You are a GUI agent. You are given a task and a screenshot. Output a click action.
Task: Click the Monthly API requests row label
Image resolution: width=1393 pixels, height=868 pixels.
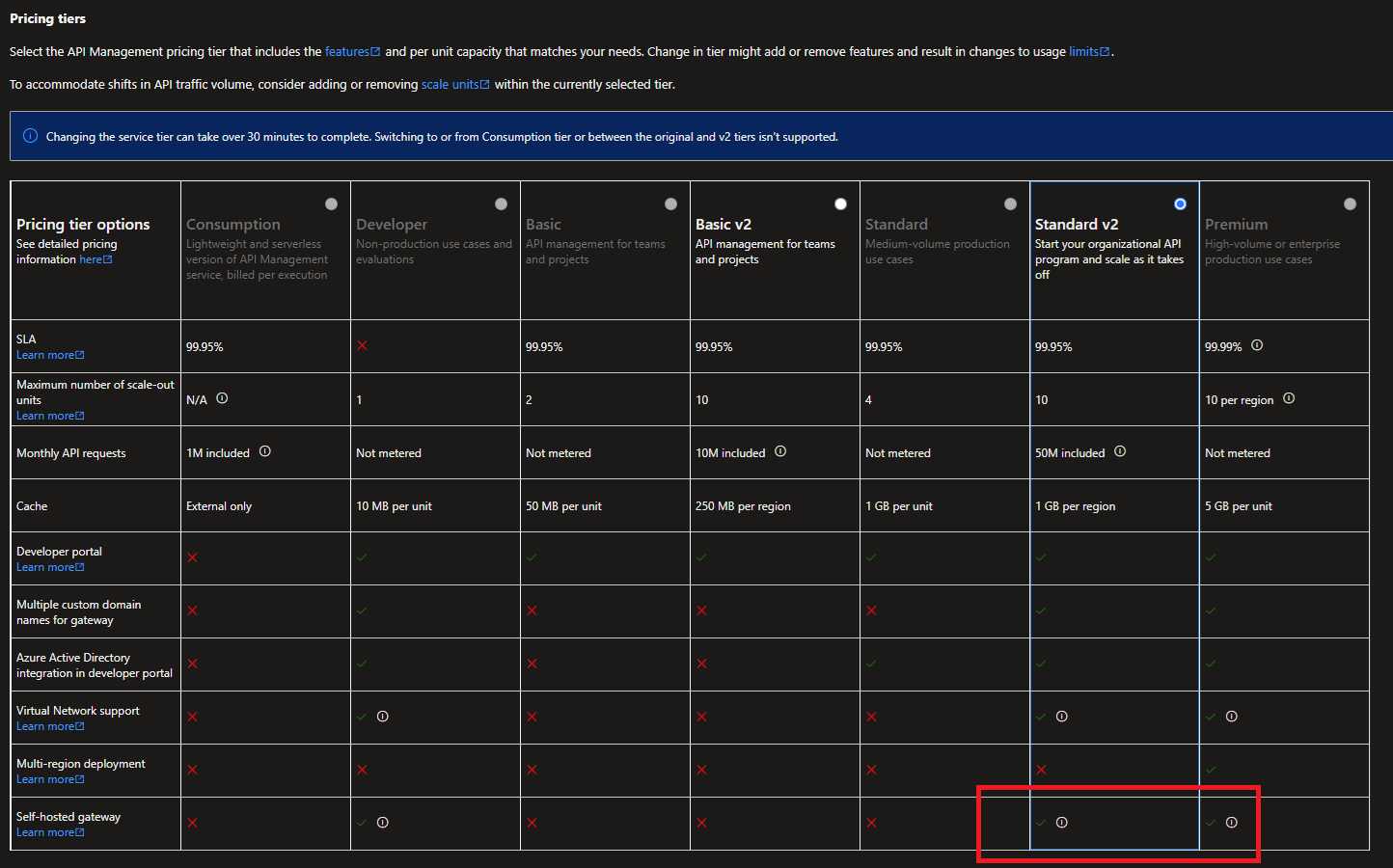click(71, 453)
